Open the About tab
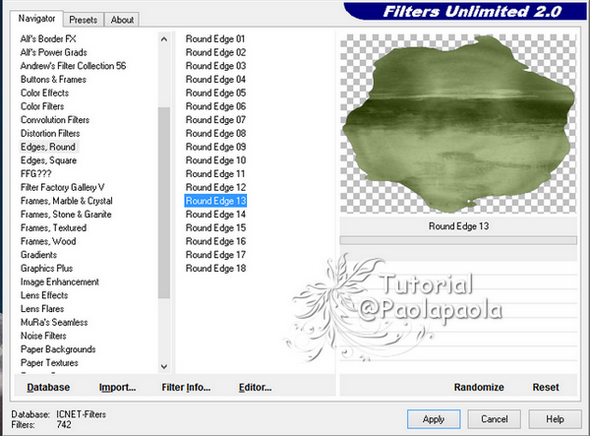The width and height of the screenshot is (590, 436). (122, 20)
